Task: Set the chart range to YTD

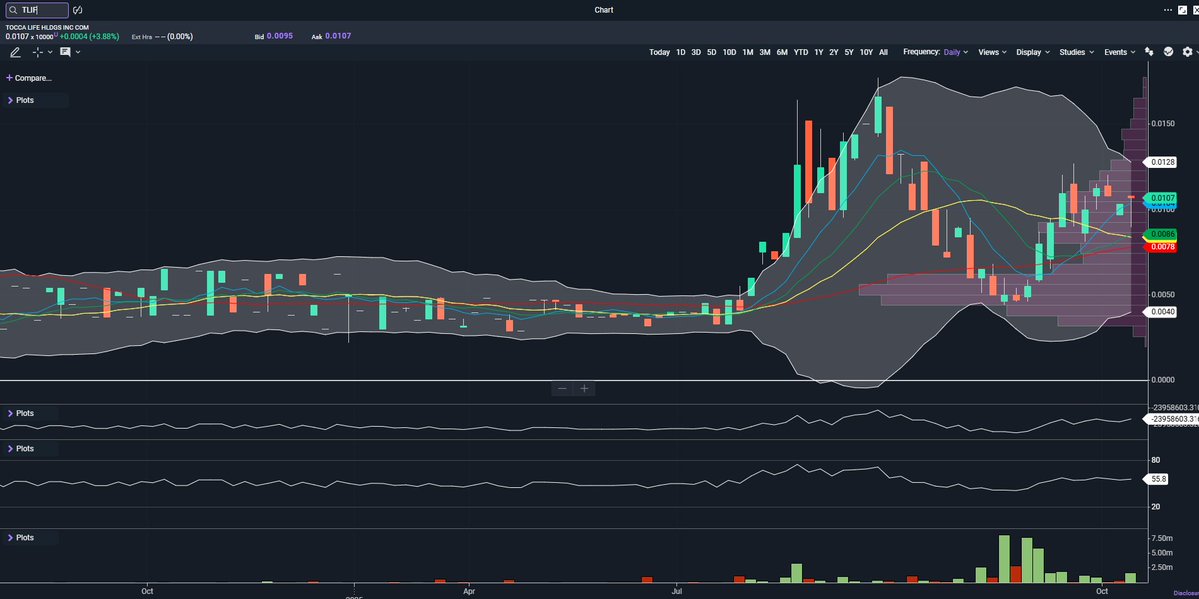Action: coord(801,52)
